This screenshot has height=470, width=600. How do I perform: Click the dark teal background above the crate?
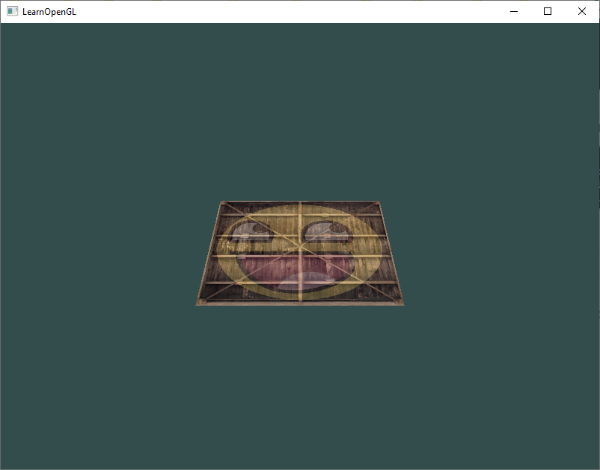(300, 111)
